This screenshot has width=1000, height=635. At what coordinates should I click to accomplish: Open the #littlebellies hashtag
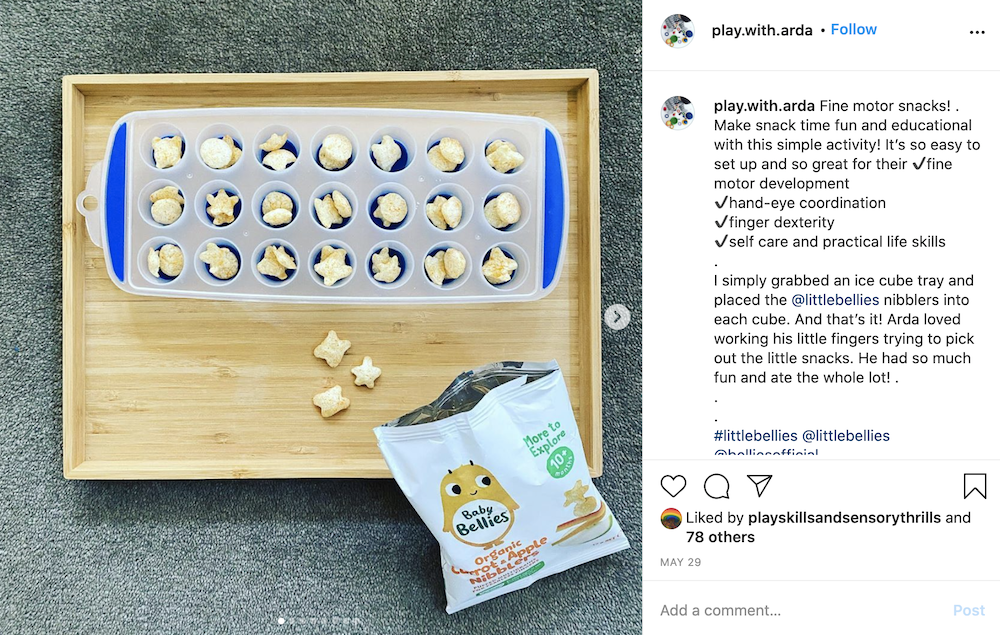coord(755,435)
